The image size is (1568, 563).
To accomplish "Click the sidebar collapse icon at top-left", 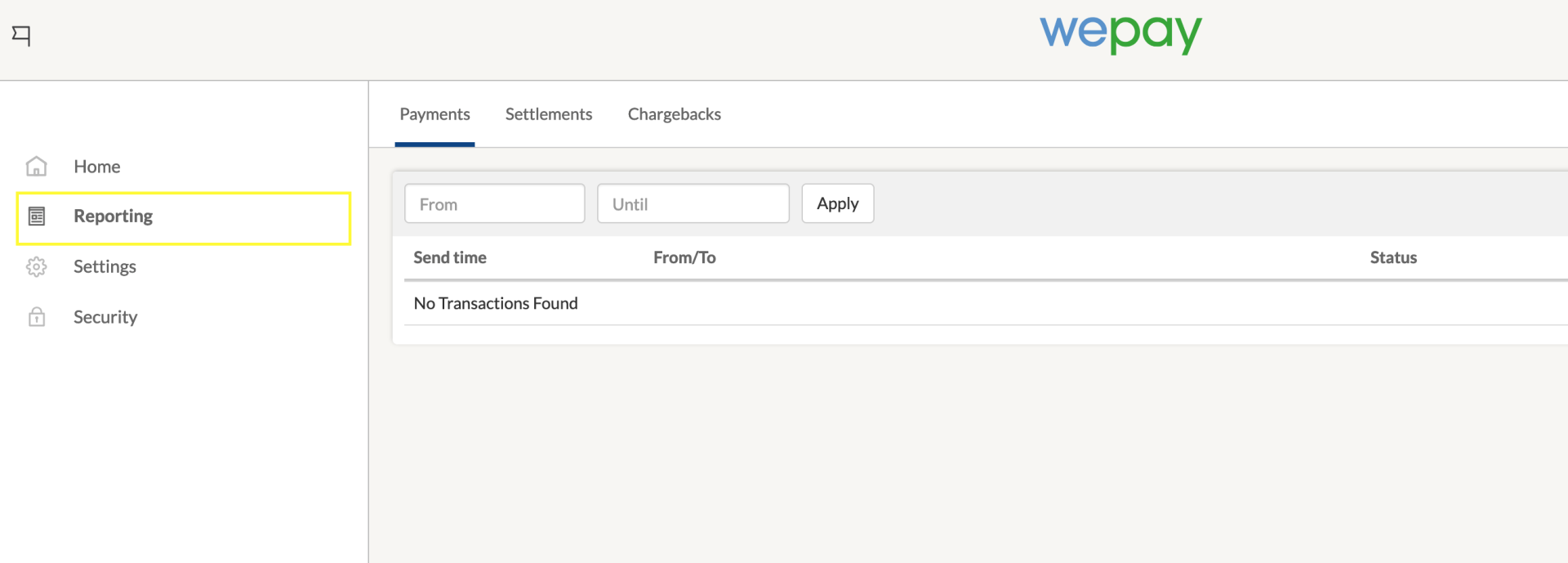I will click(x=22, y=35).
